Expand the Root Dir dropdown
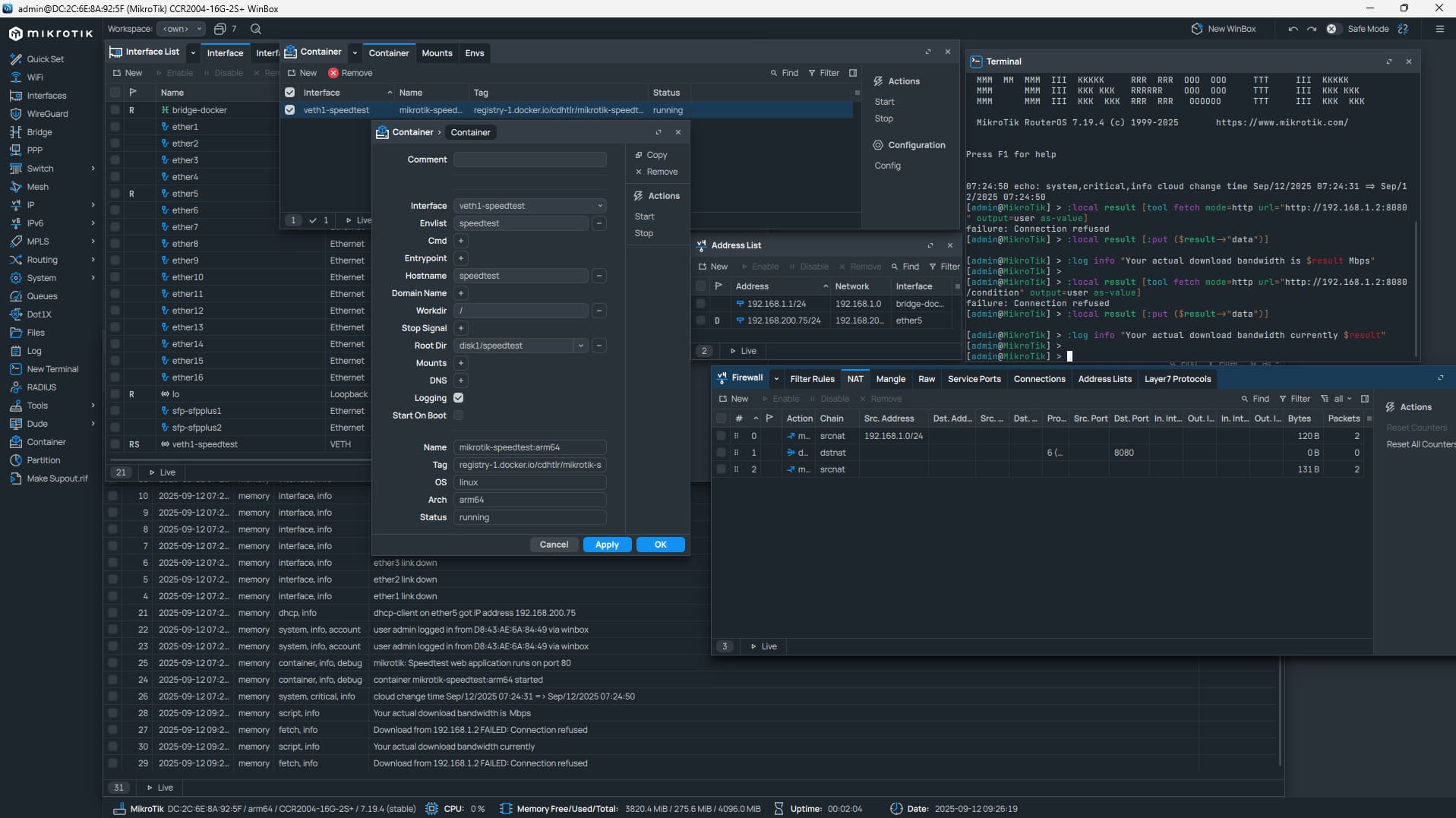 (x=581, y=346)
